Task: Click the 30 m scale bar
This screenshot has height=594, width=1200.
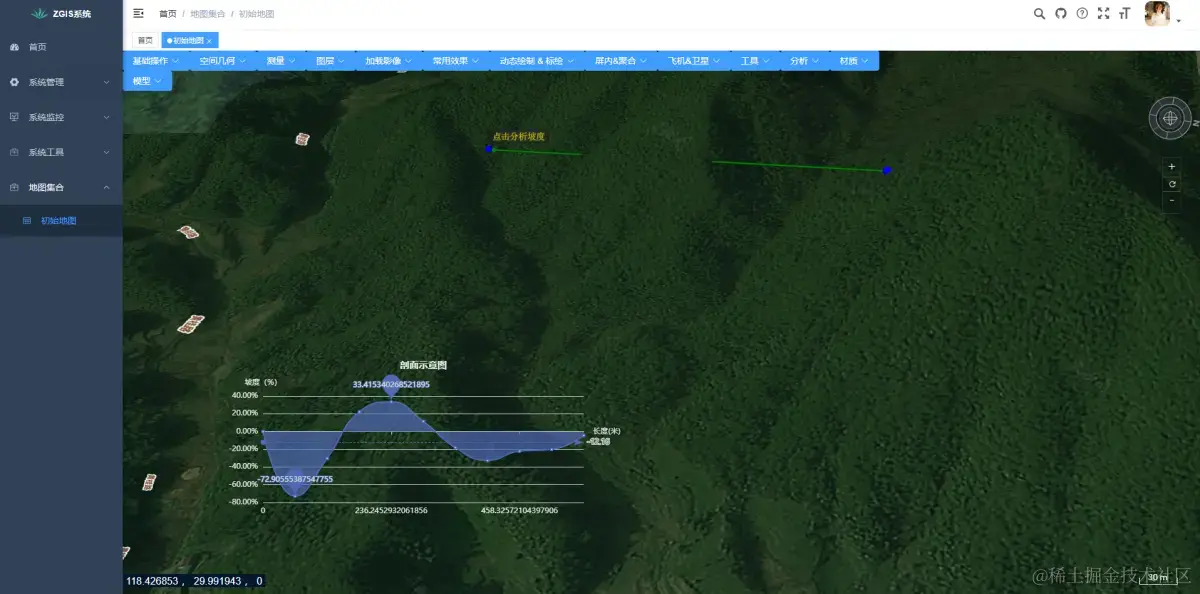Action: [1158, 578]
